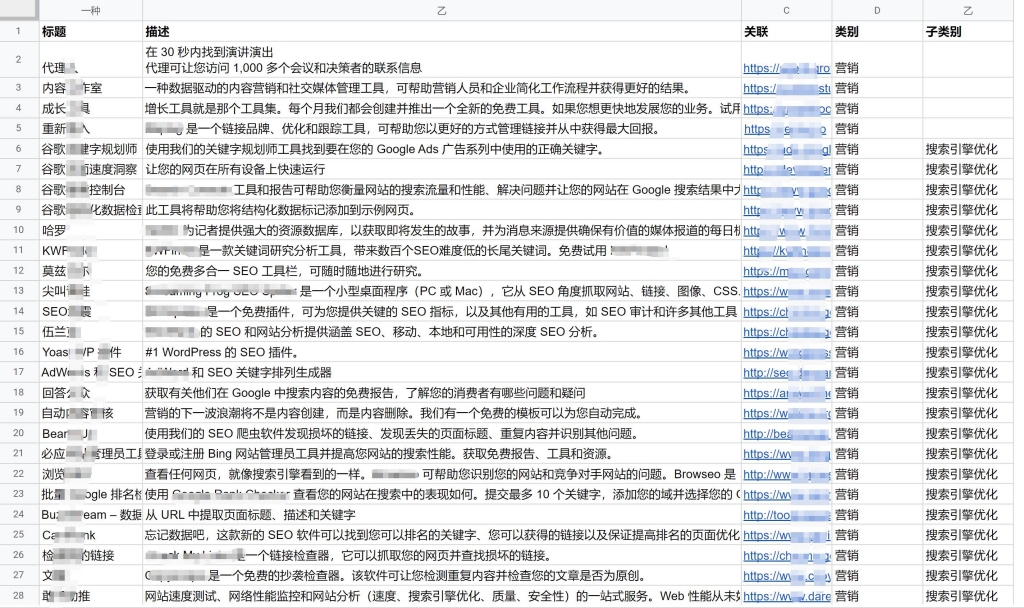This screenshot has width=1024, height=608.
Task: Open the http://sec link in row 17
Action: [786, 372]
